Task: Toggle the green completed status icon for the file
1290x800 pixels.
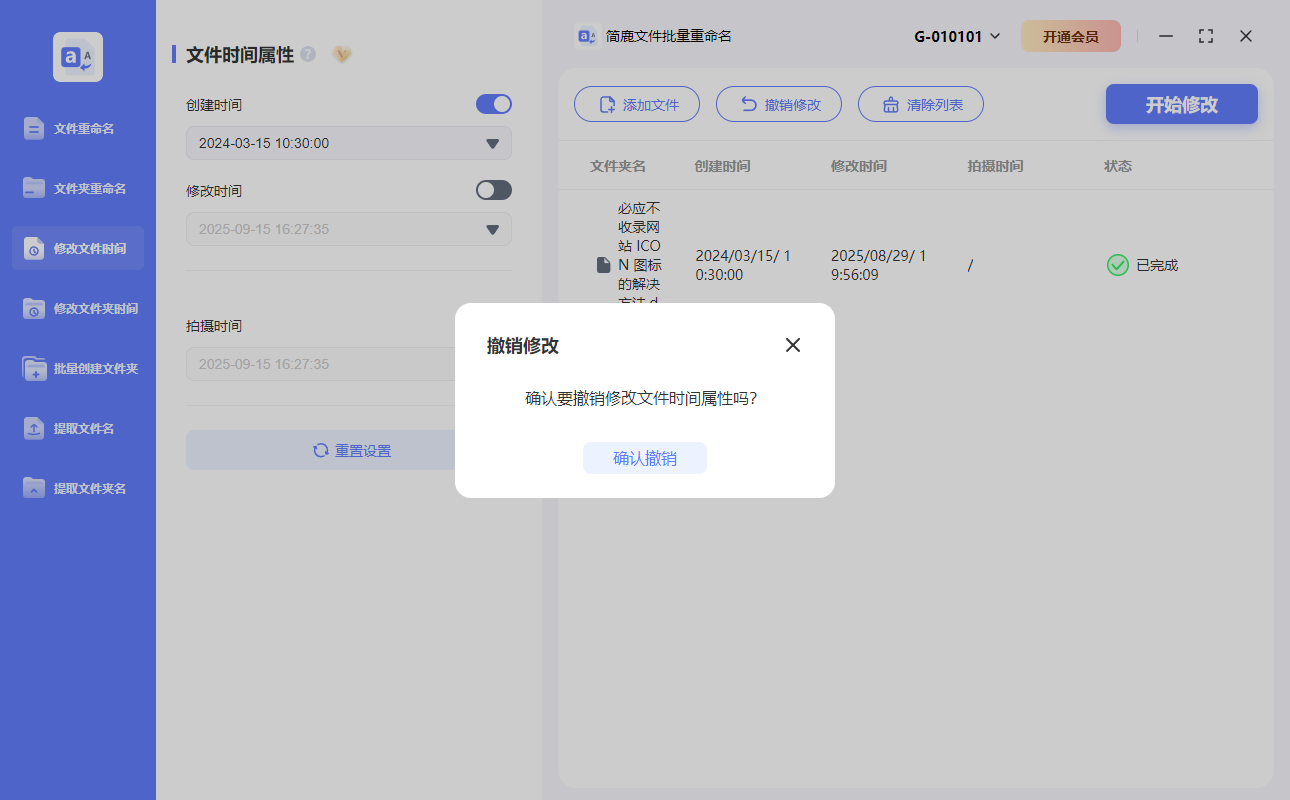Action: point(1117,265)
